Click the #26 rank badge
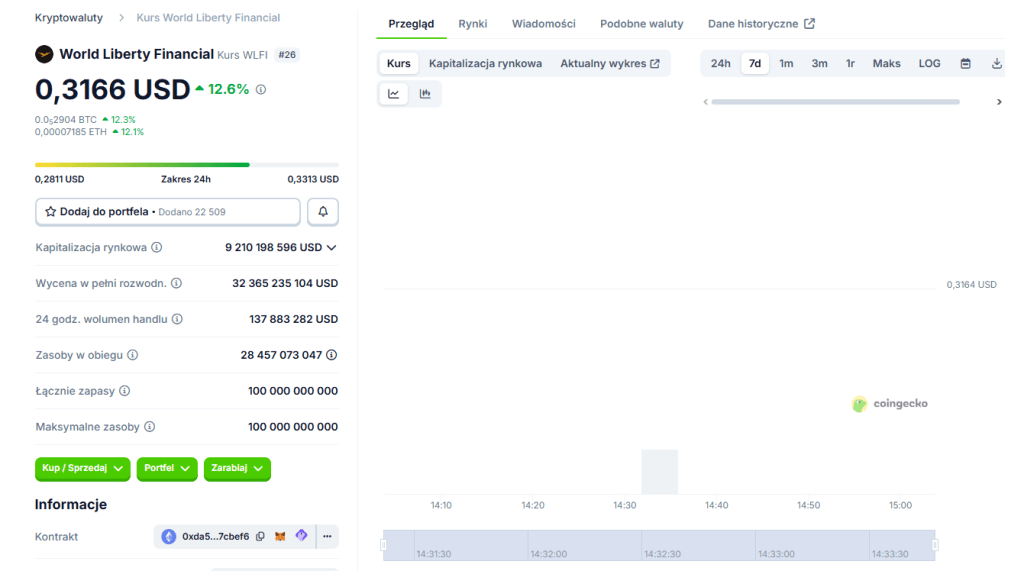 point(287,55)
